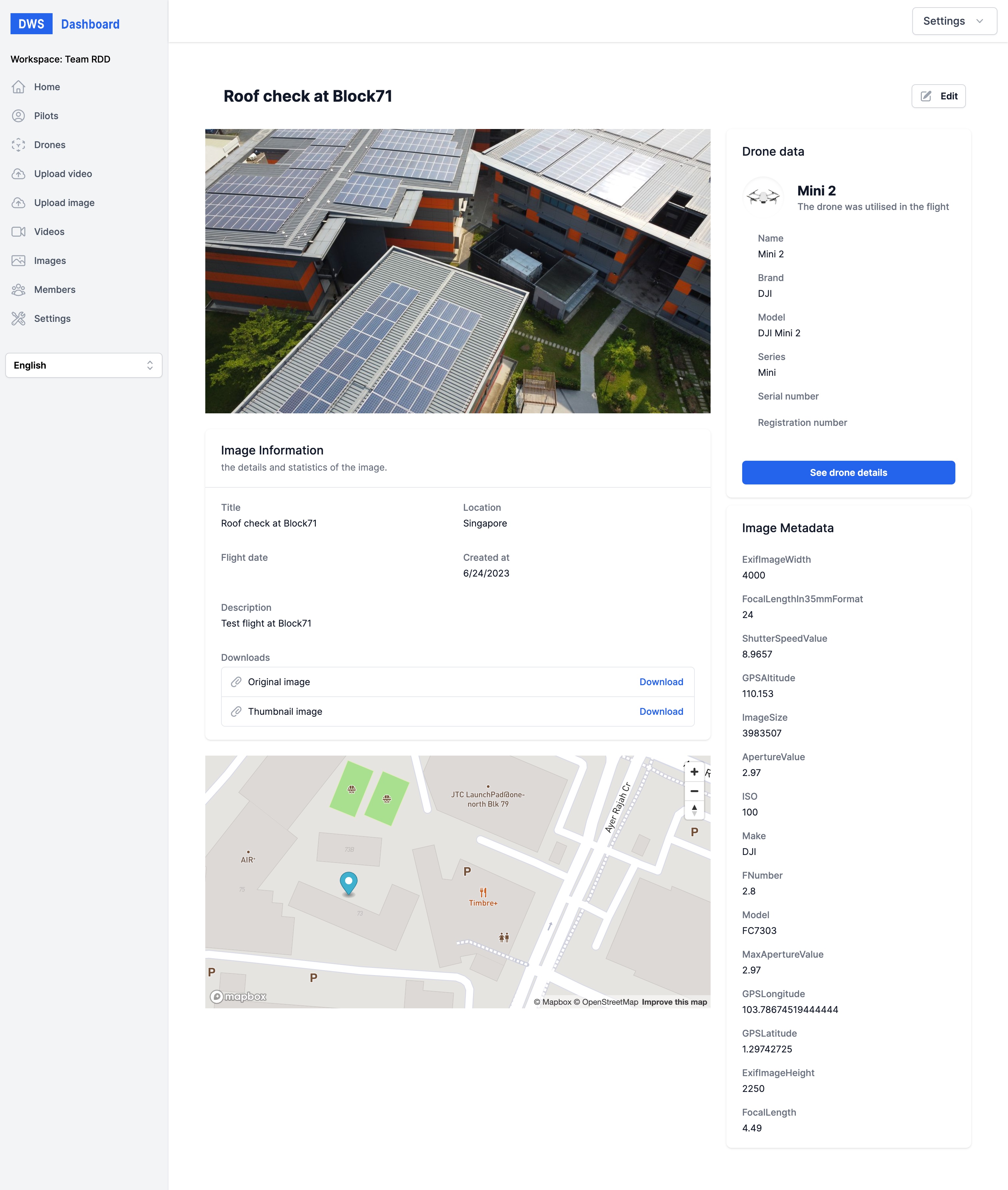
Task: Click the Drones scan icon
Action: point(18,144)
